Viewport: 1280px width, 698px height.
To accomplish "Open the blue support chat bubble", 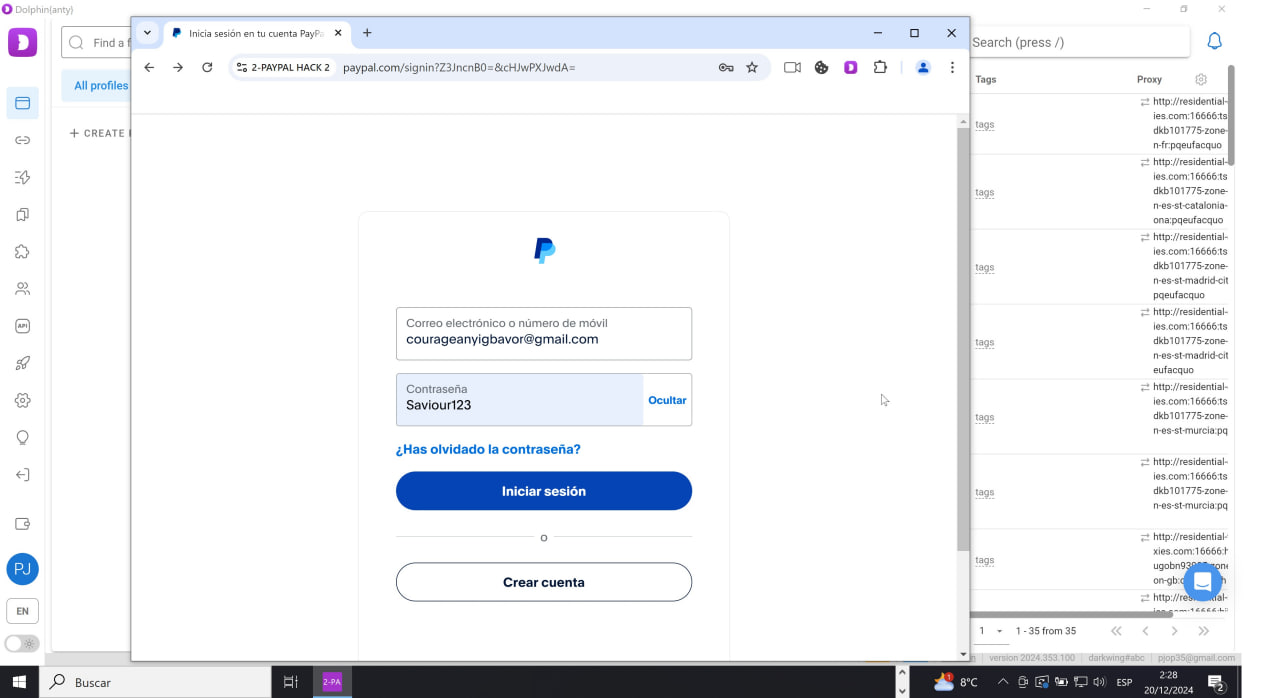I will [1203, 581].
